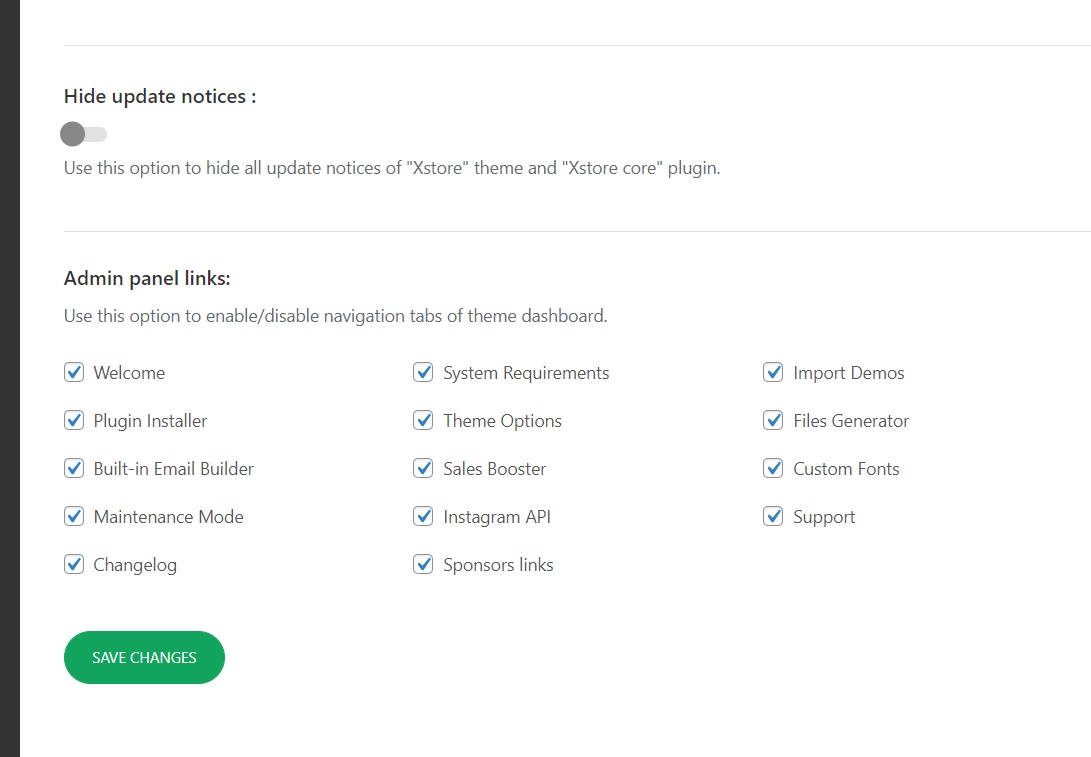
Task: Click the Save Changes button
Action: [x=144, y=658]
